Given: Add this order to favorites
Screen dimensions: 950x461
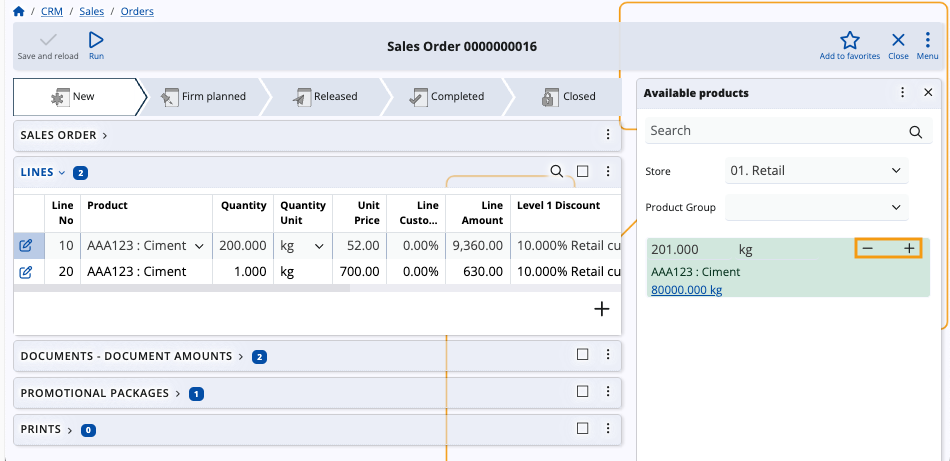Looking at the screenshot, I should 849,47.
